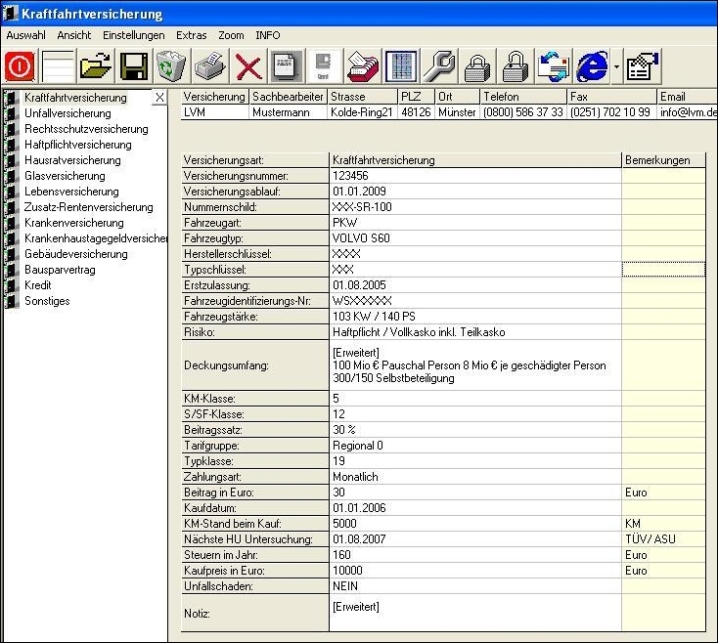
Task: Open the Ansicht menu
Action: (x=74, y=34)
